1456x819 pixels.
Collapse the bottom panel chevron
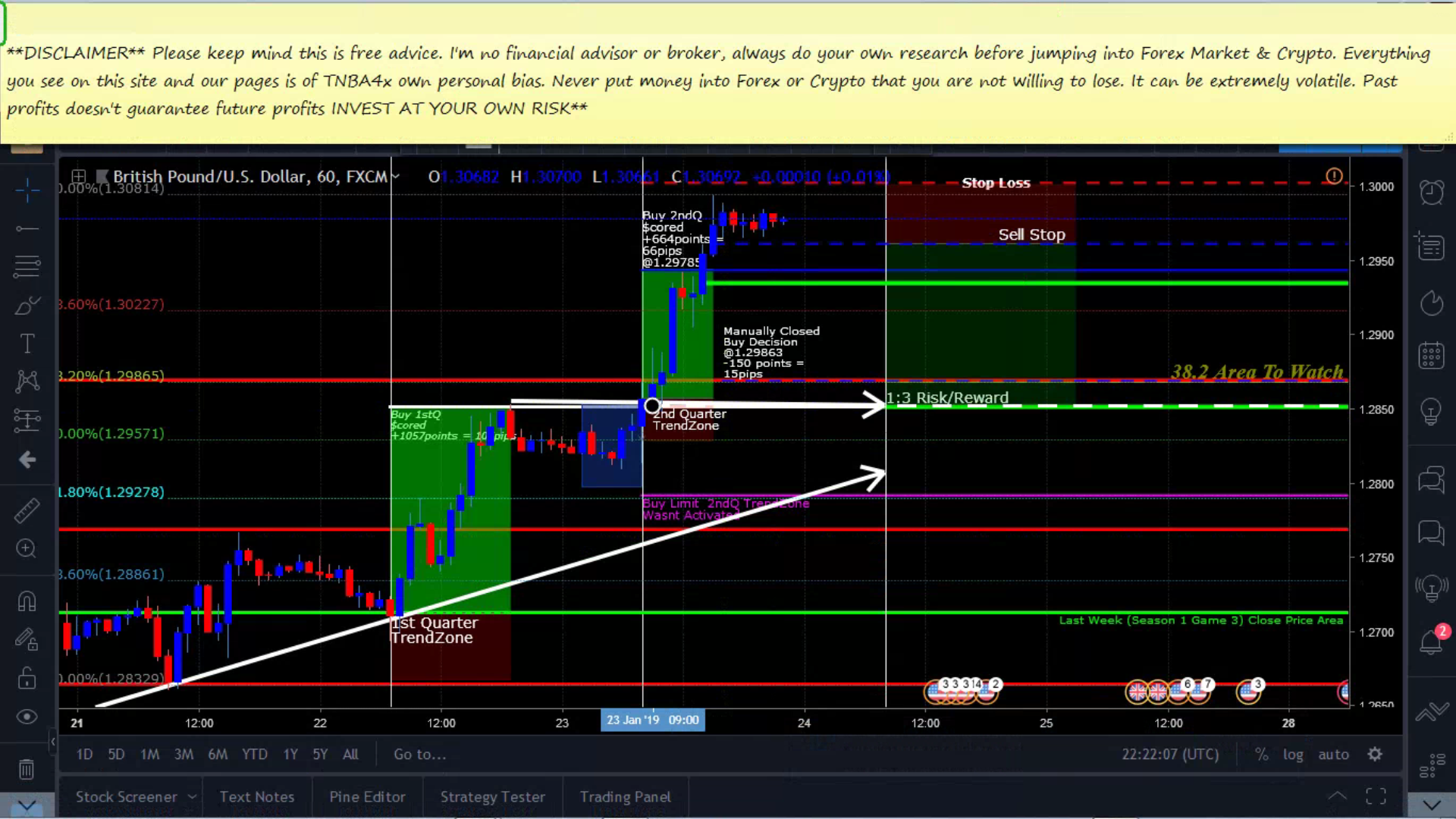pos(1337,796)
